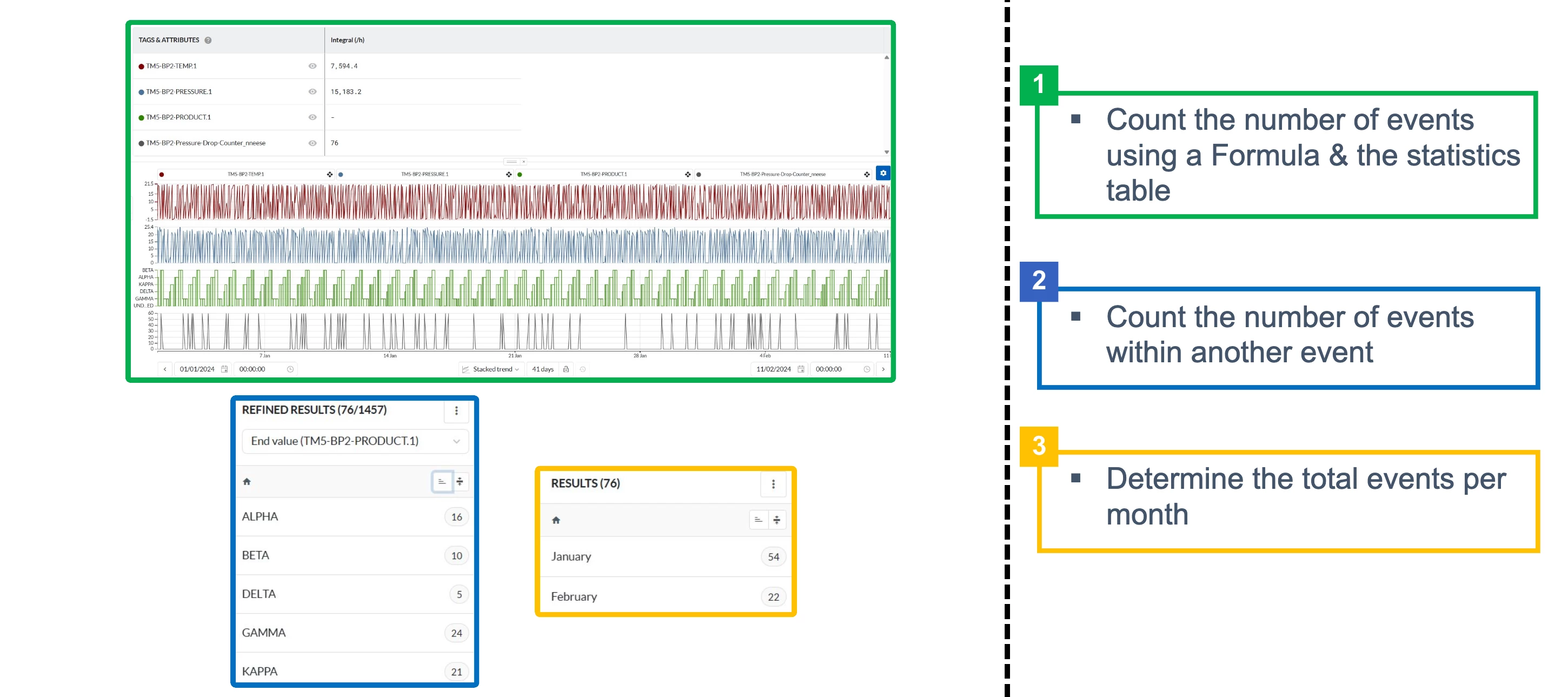This screenshot has height=697, width=1568.
Task: Select the Integral (/h) column header
Action: point(347,40)
